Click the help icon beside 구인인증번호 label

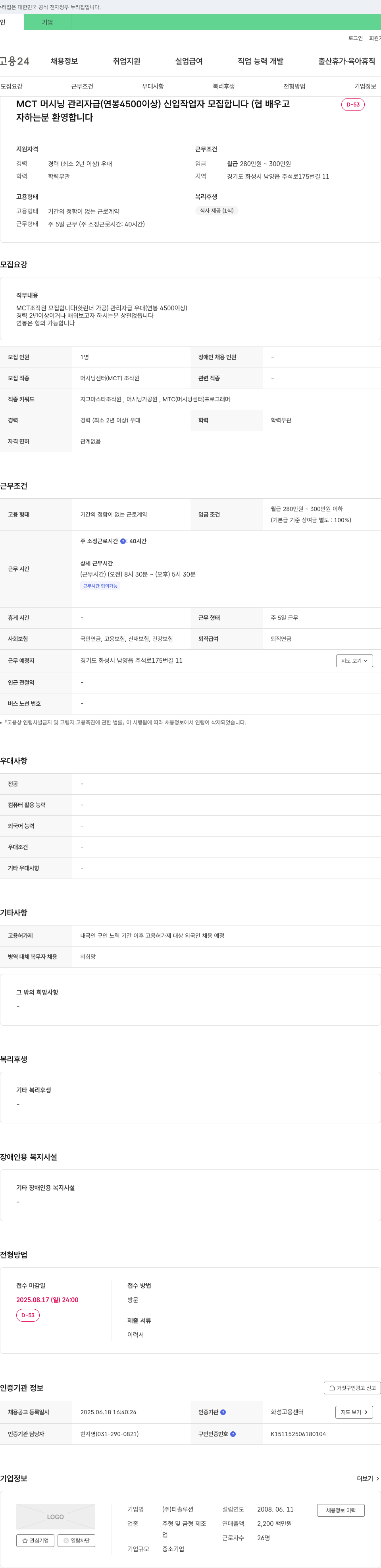pos(233,1434)
